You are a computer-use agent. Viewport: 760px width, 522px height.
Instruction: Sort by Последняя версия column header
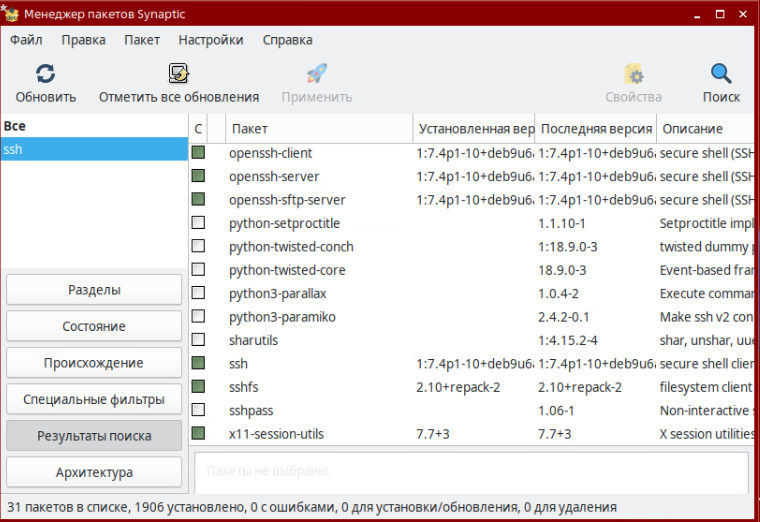(x=596, y=129)
